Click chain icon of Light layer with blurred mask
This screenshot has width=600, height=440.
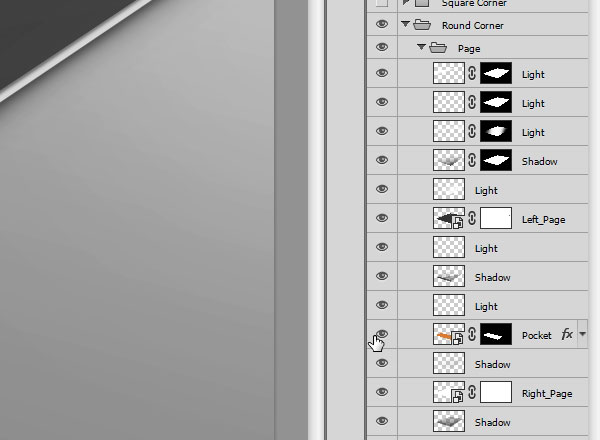tap(472, 131)
